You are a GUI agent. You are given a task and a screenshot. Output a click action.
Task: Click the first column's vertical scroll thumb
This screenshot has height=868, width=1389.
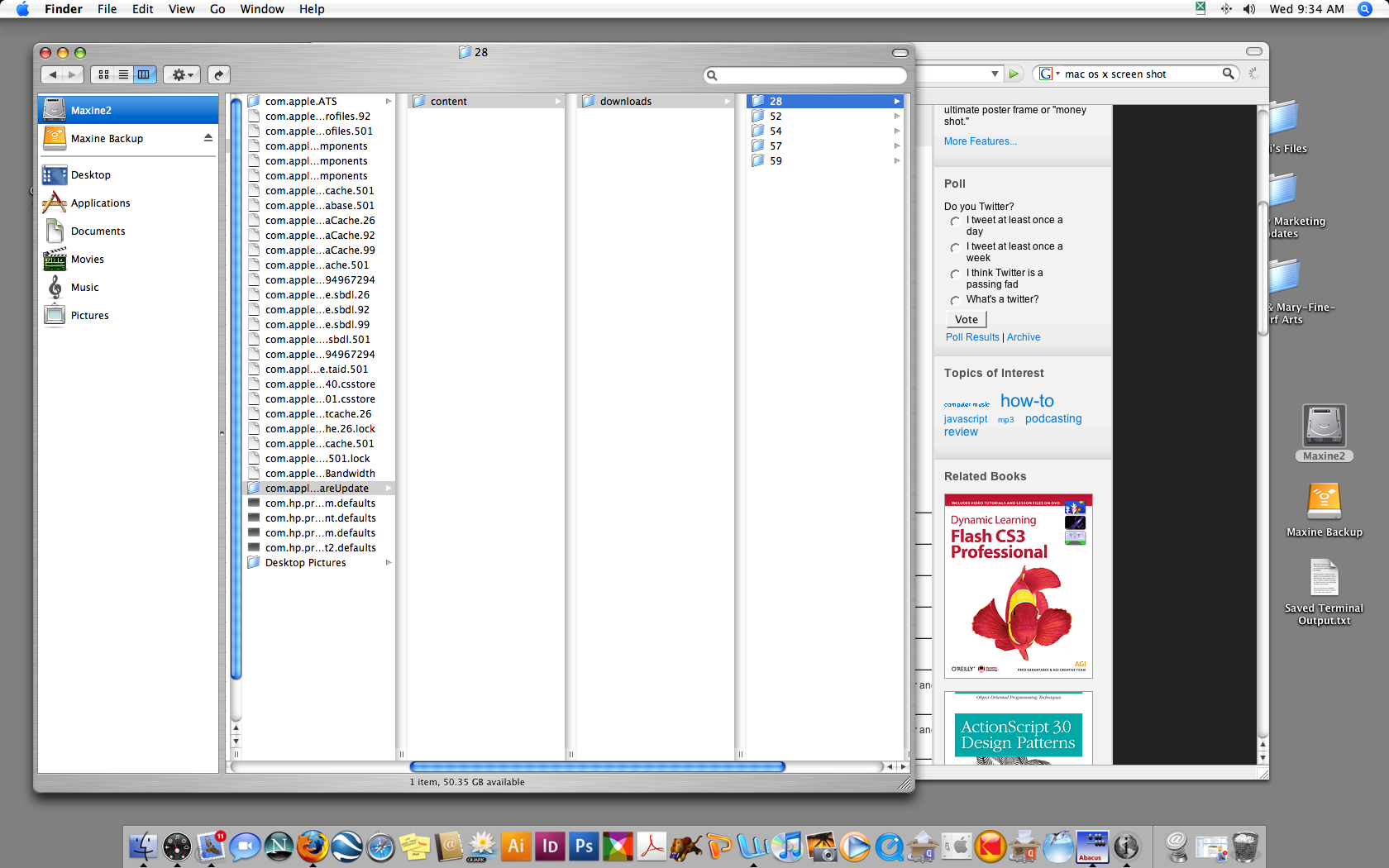coord(236,388)
